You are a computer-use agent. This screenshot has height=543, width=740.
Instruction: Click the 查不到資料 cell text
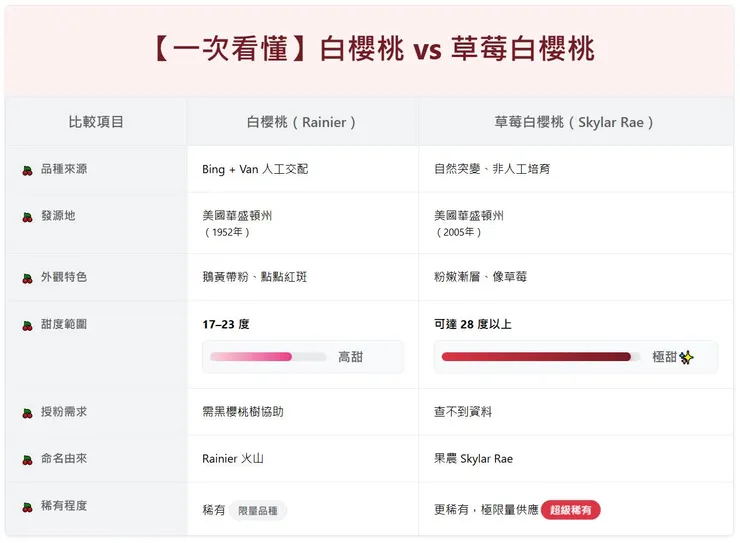coord(463,412)
